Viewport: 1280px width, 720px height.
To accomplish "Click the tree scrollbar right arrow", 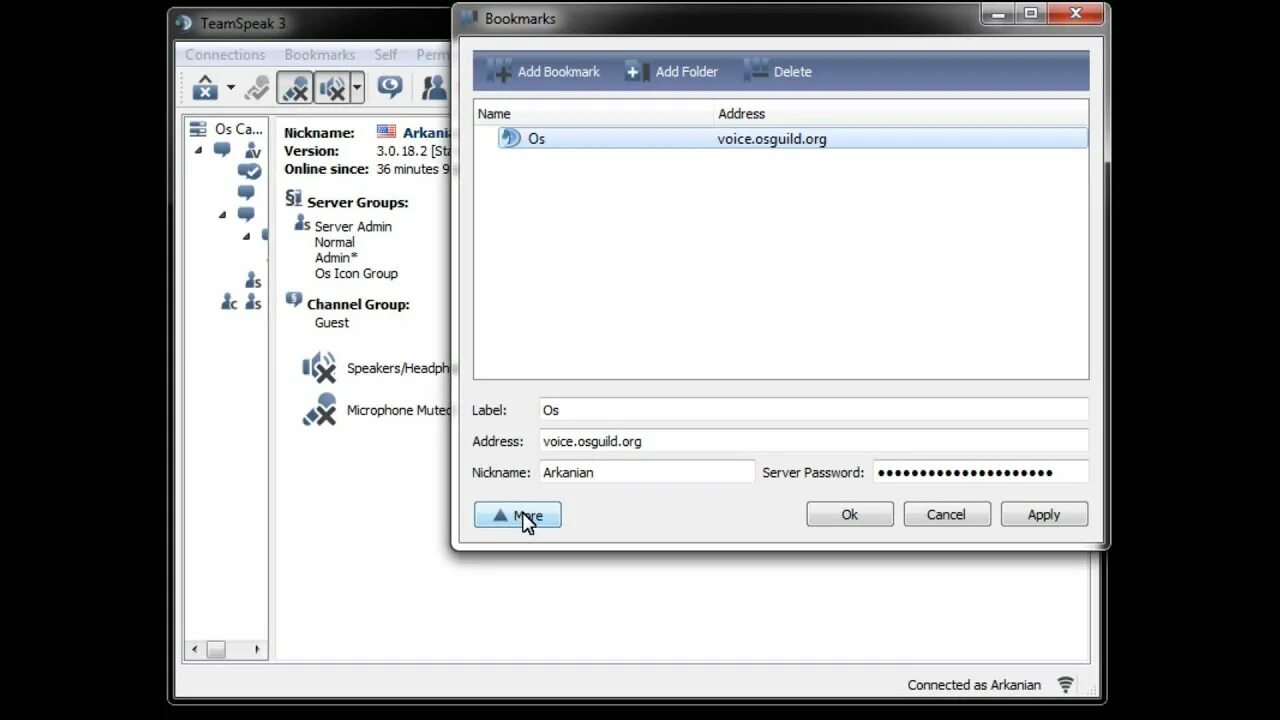I will pos(257,649).
